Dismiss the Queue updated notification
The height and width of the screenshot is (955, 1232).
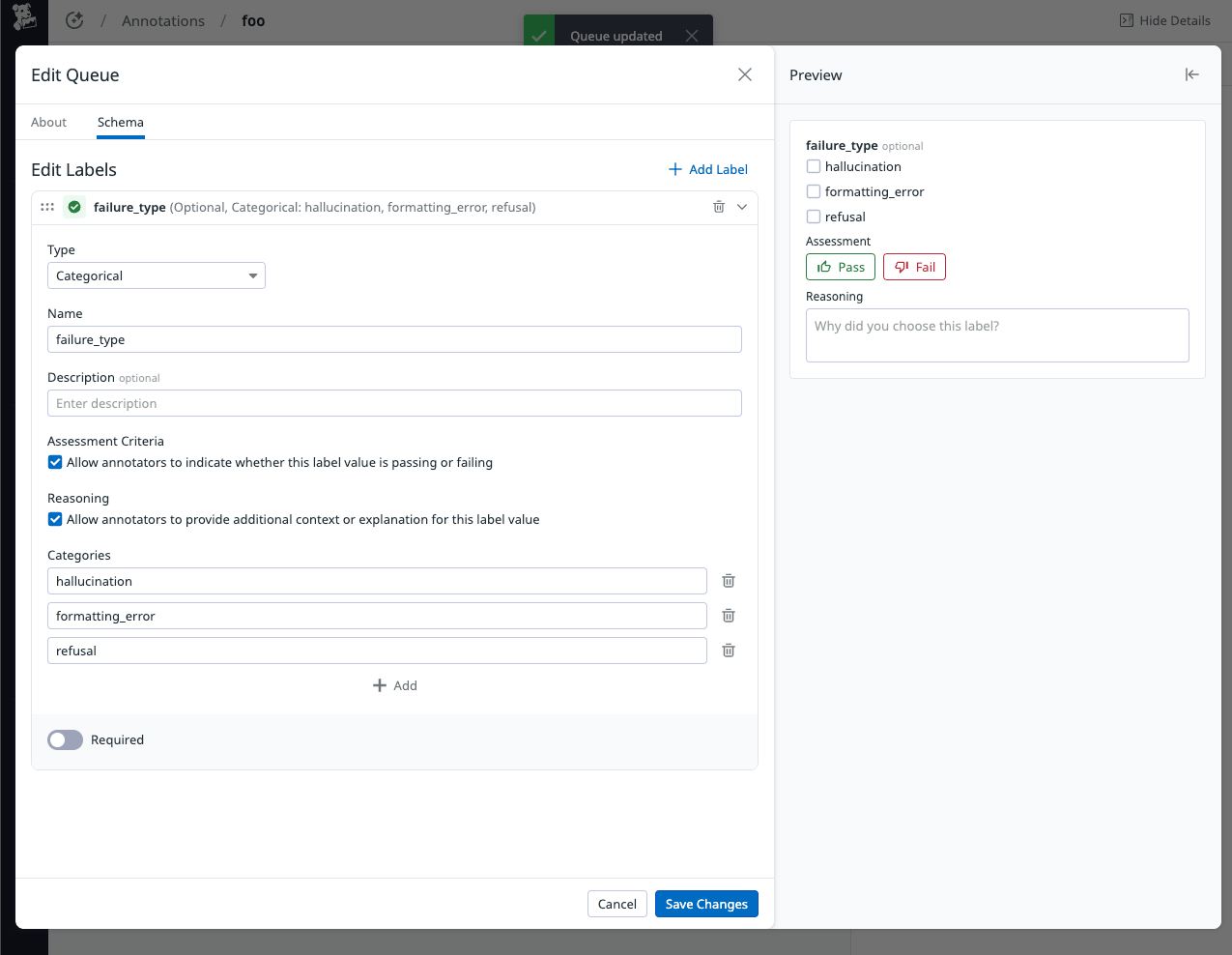[691, 36]
